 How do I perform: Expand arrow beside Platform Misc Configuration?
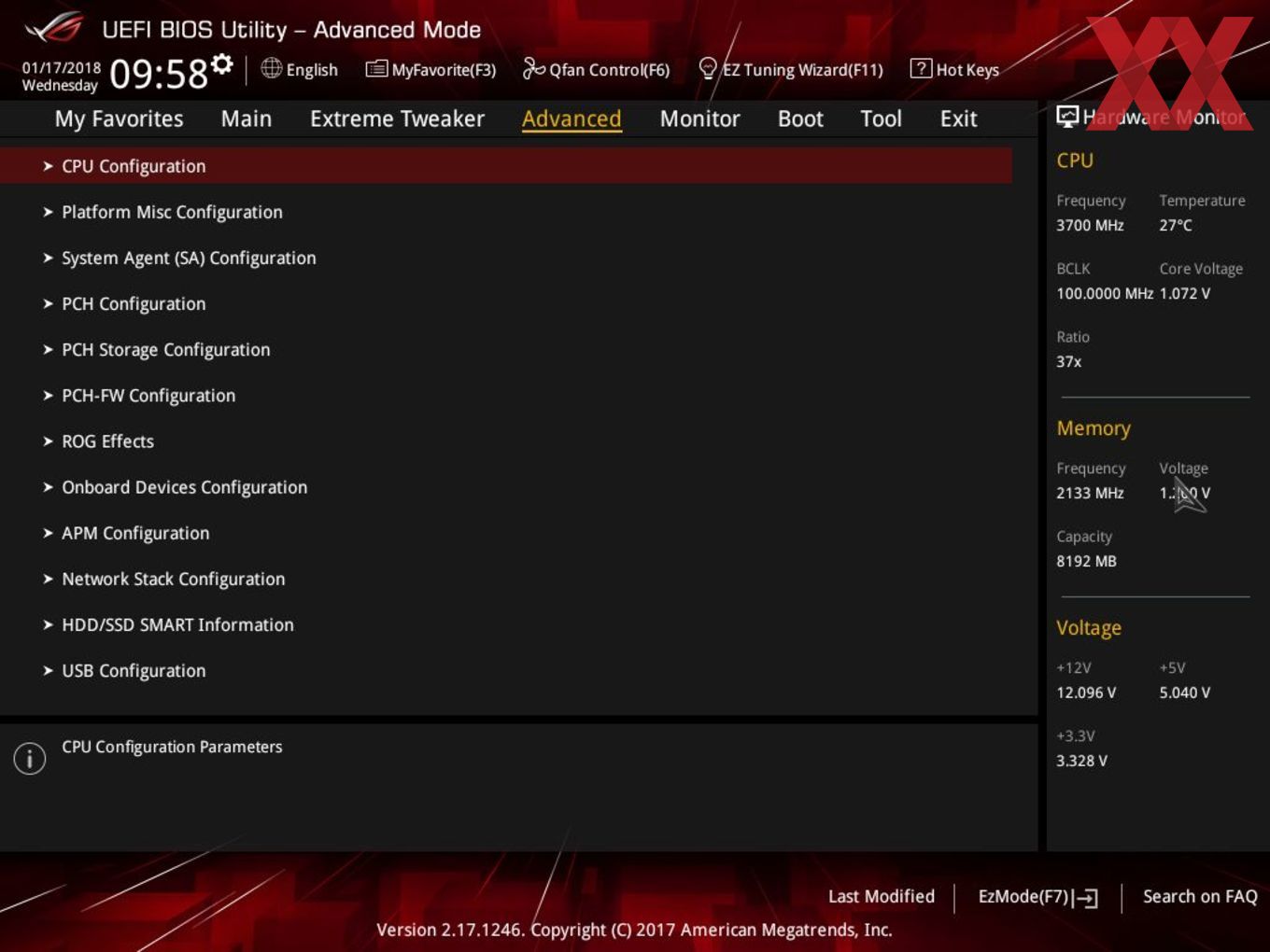point(48,212)
